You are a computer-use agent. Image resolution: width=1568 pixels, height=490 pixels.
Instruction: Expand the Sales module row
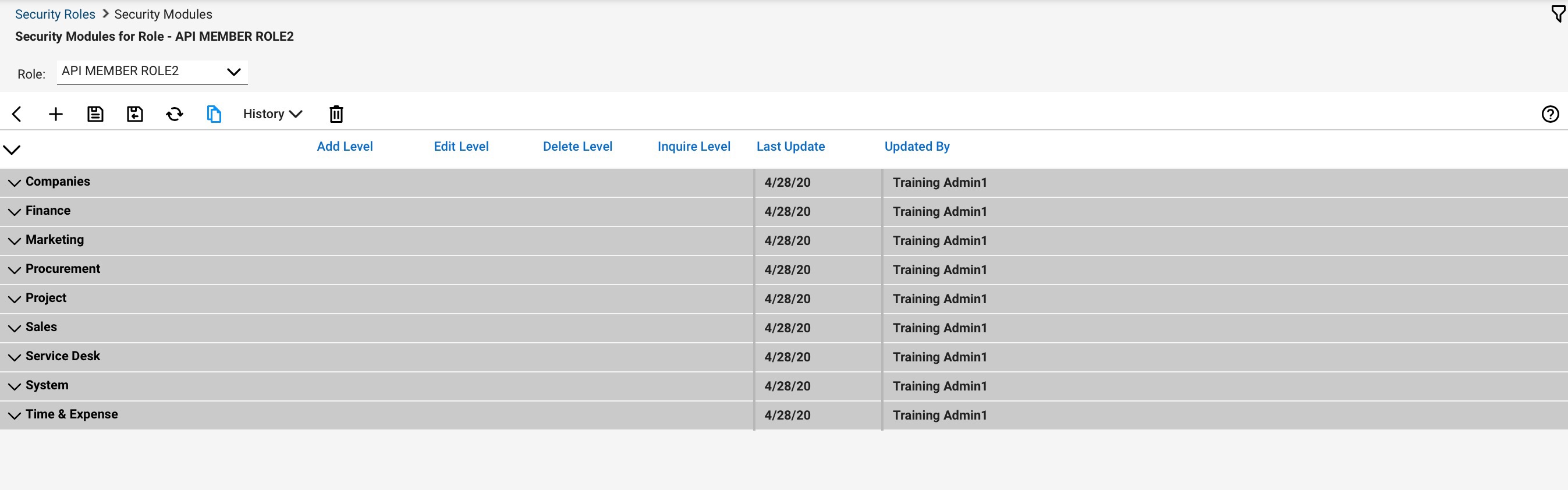[14, 328]
